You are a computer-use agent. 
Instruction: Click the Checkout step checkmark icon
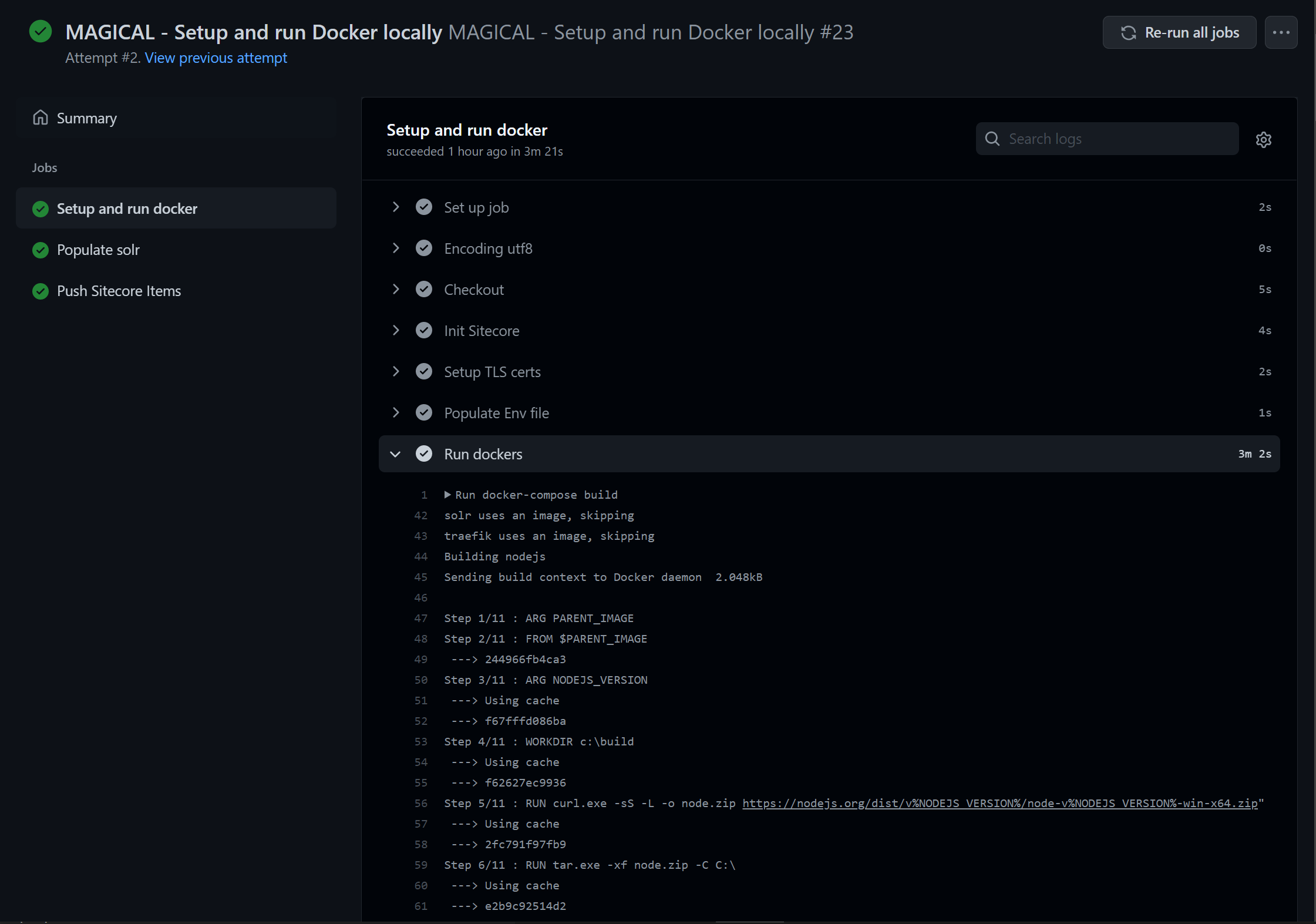coord(423,290)
